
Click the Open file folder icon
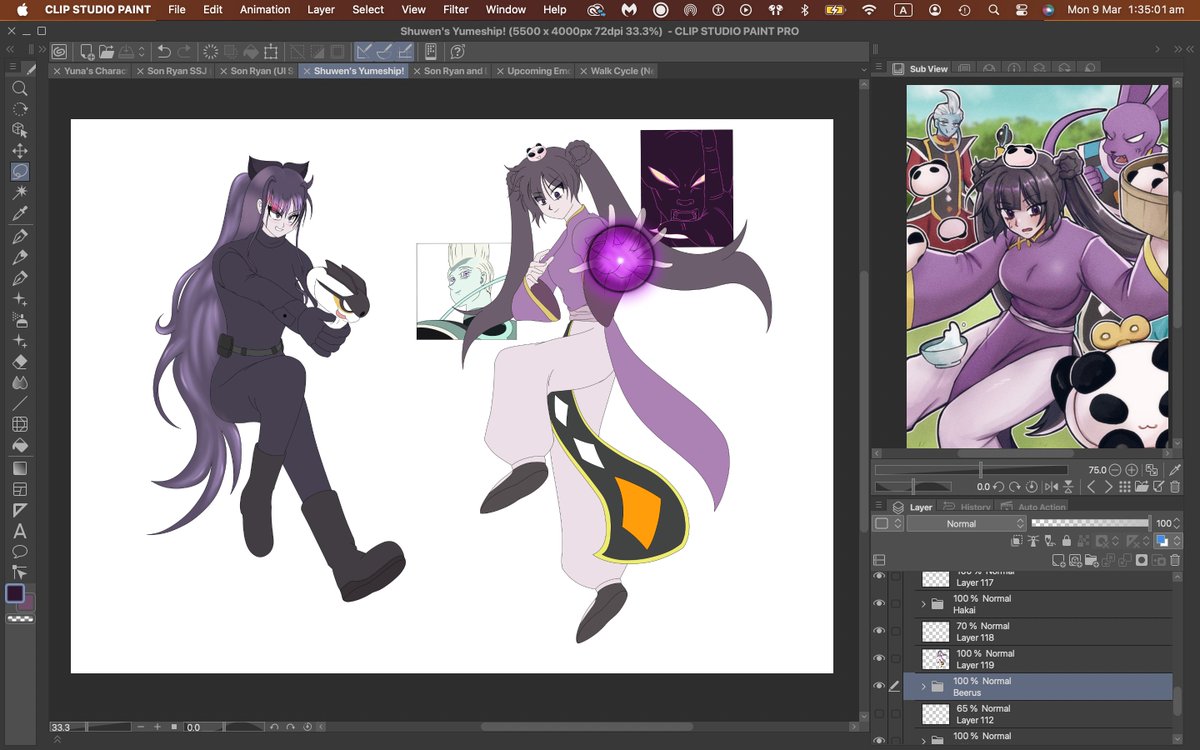[107, 51]
